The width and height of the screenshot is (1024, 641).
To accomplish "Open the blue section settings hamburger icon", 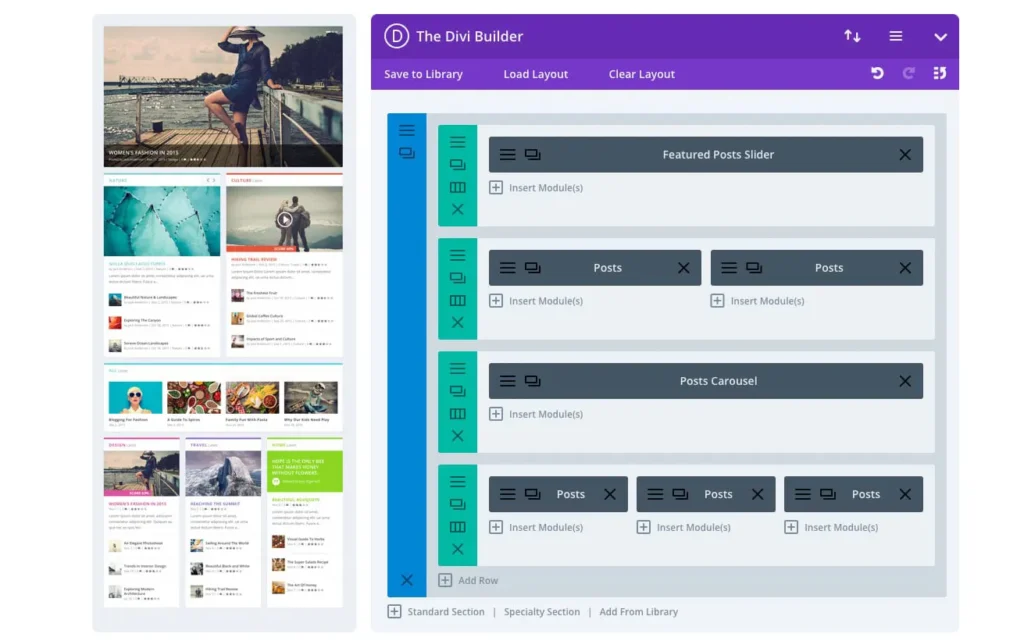I will [406, 131].
